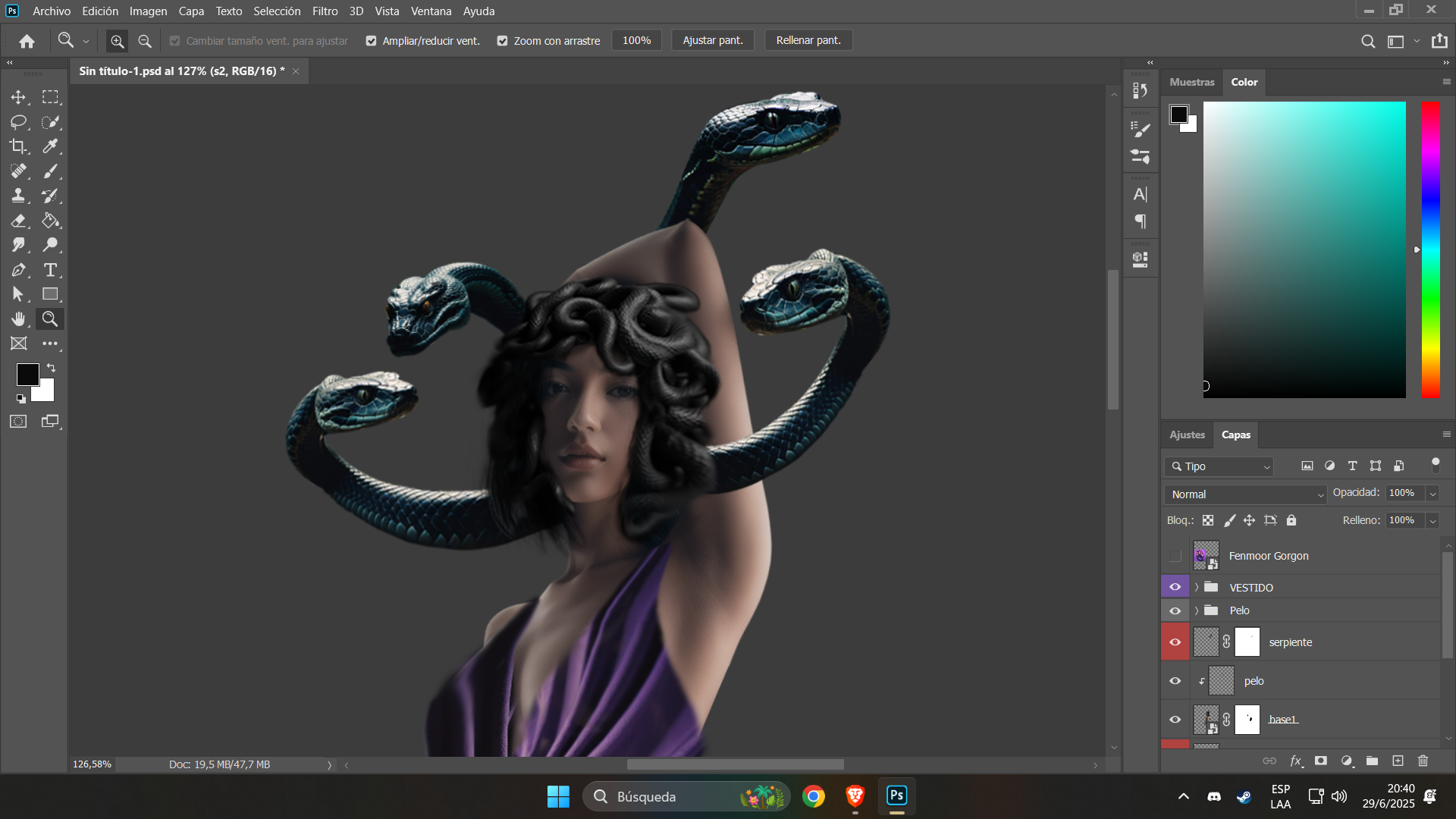Click the Zoom Out magnifier in options bar
Viewport: 1456px width, 819px height.
tap(145, 41)
